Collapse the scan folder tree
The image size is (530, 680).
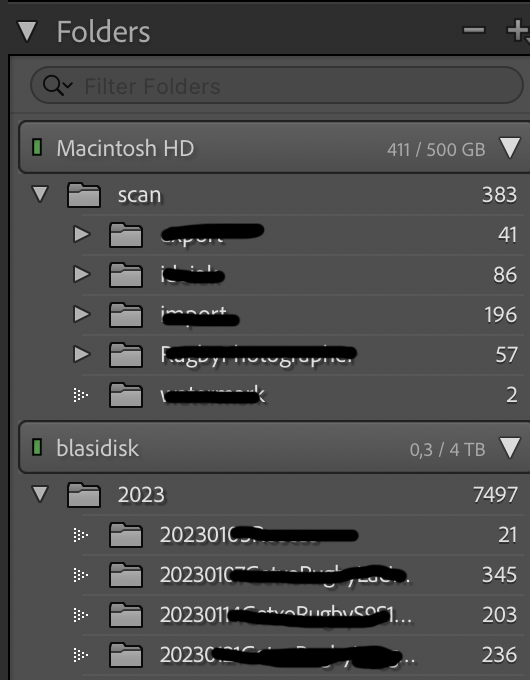click(40, 194)
